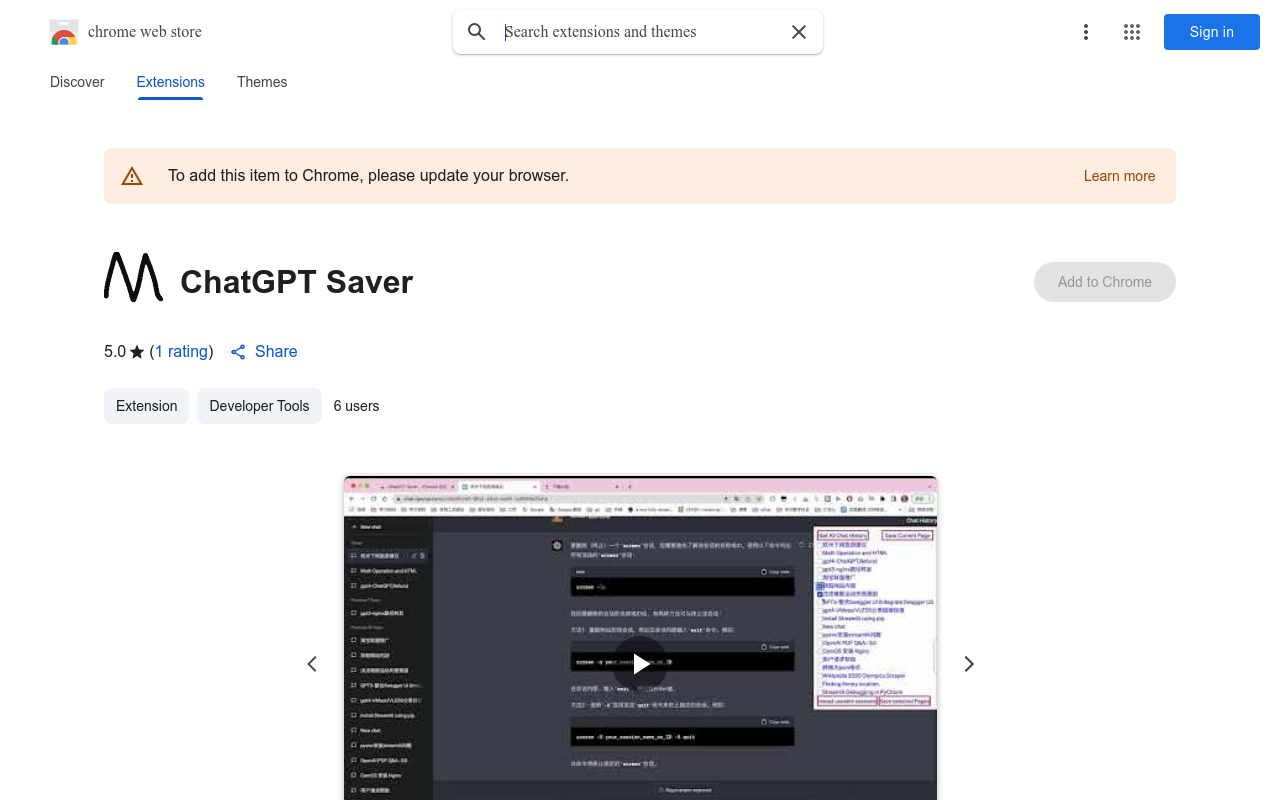The width and height of the screenshot is (1280, 800).
Task: Click the ChatGPT Saver extension logo
Action: pyautogui.click(x=133, y=277)
